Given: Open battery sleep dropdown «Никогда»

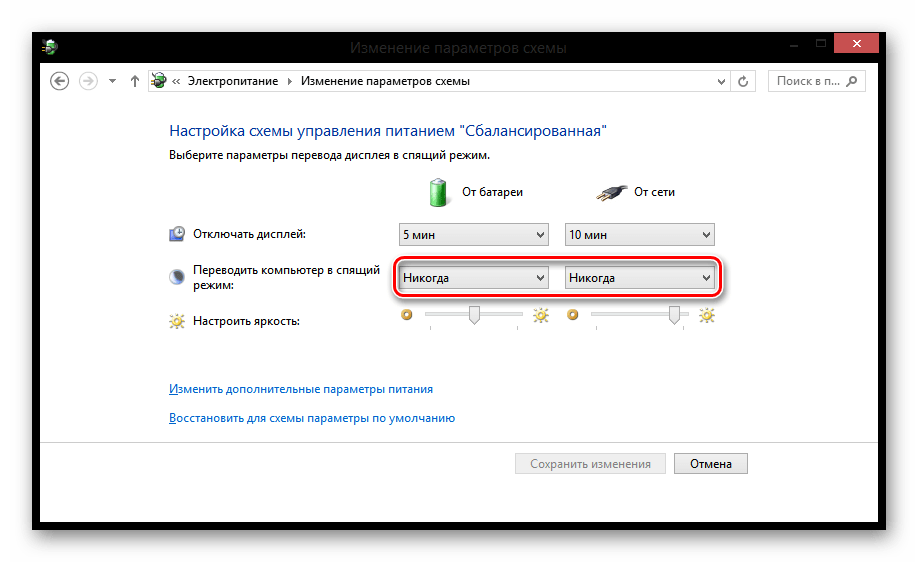Looking at the screenshot, I should 474,278.
